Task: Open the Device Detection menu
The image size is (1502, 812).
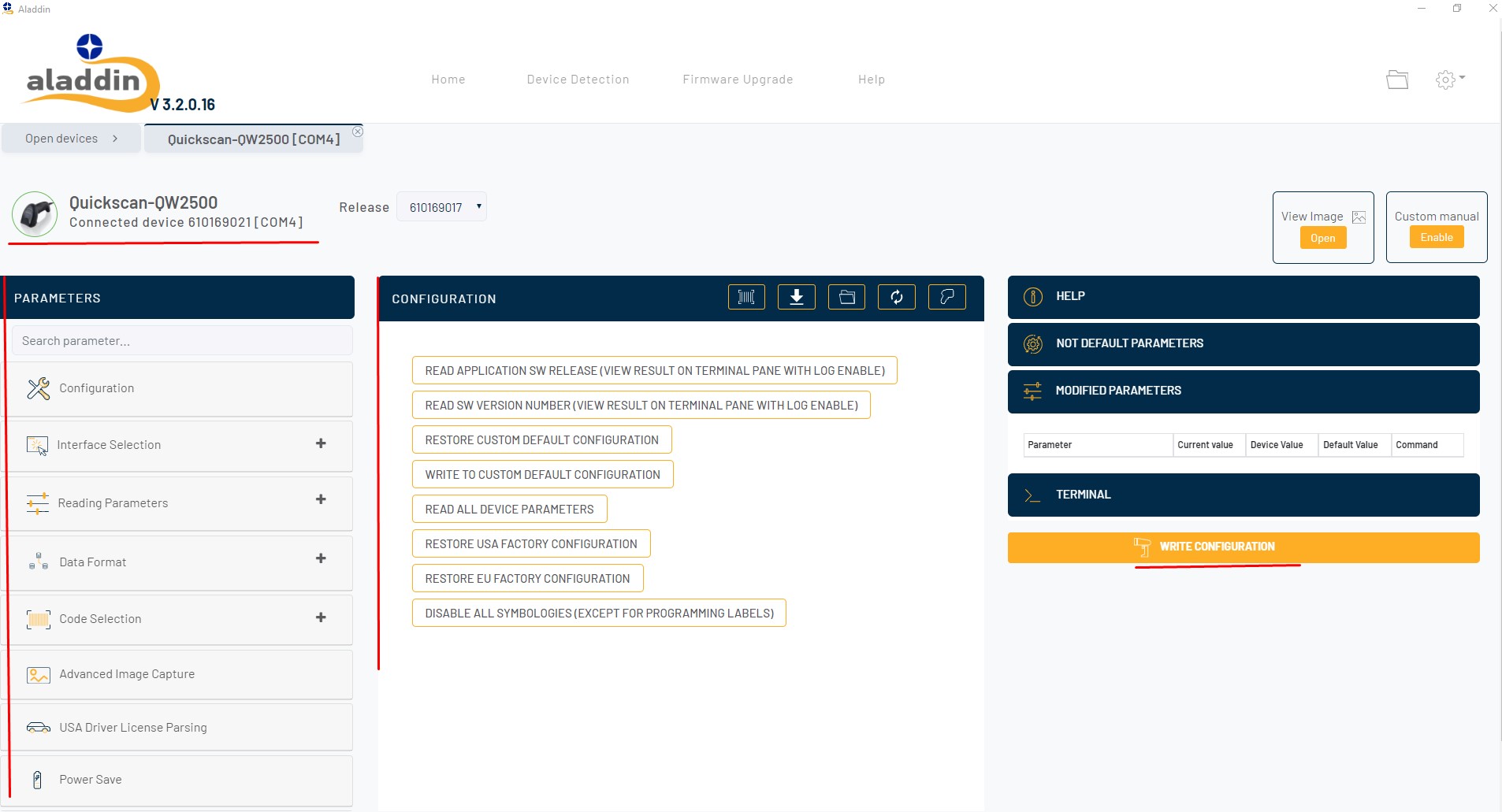Action: (x=578, y=80)
